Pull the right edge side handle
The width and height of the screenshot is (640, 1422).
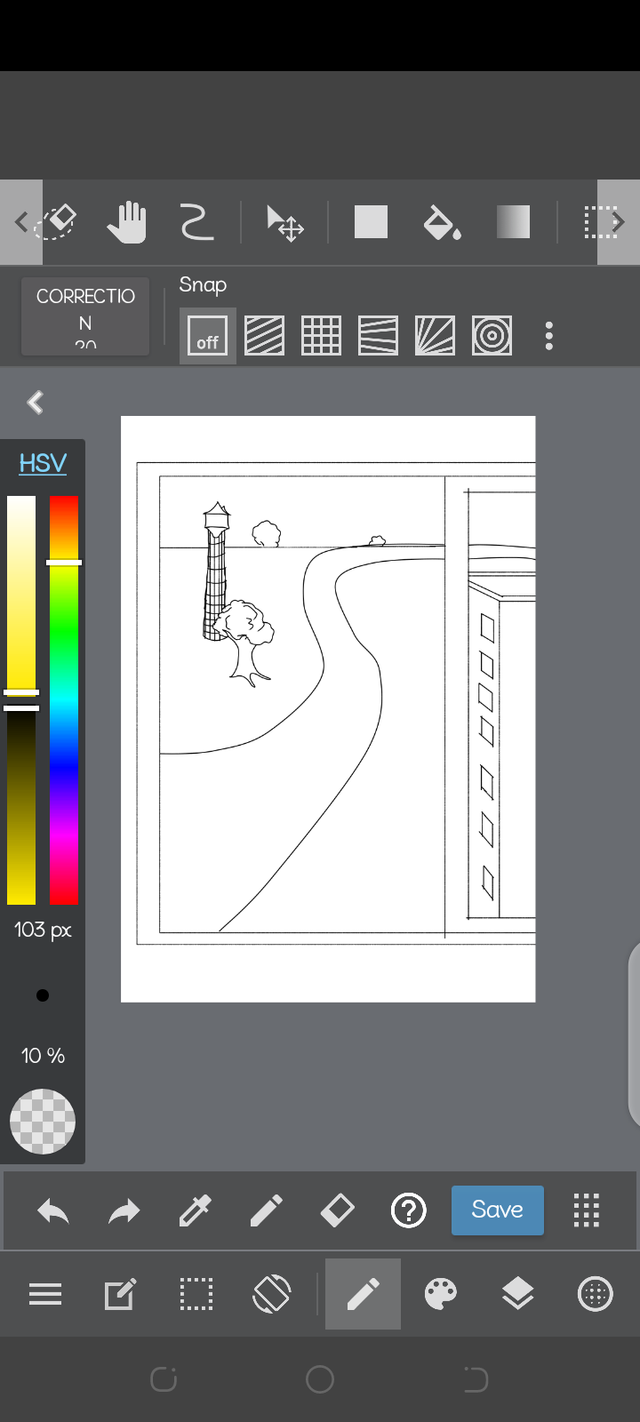(x=634, y=1033)
